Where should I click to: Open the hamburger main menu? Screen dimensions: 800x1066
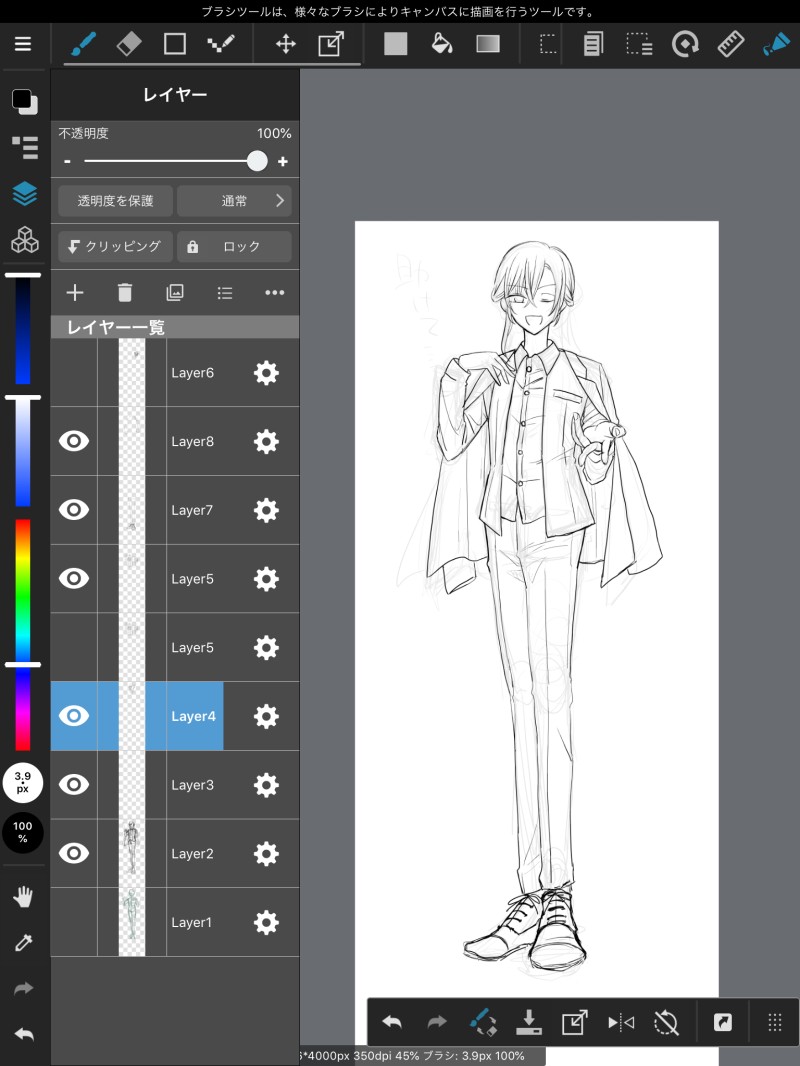pyautogui.click(x=23, y=44)
